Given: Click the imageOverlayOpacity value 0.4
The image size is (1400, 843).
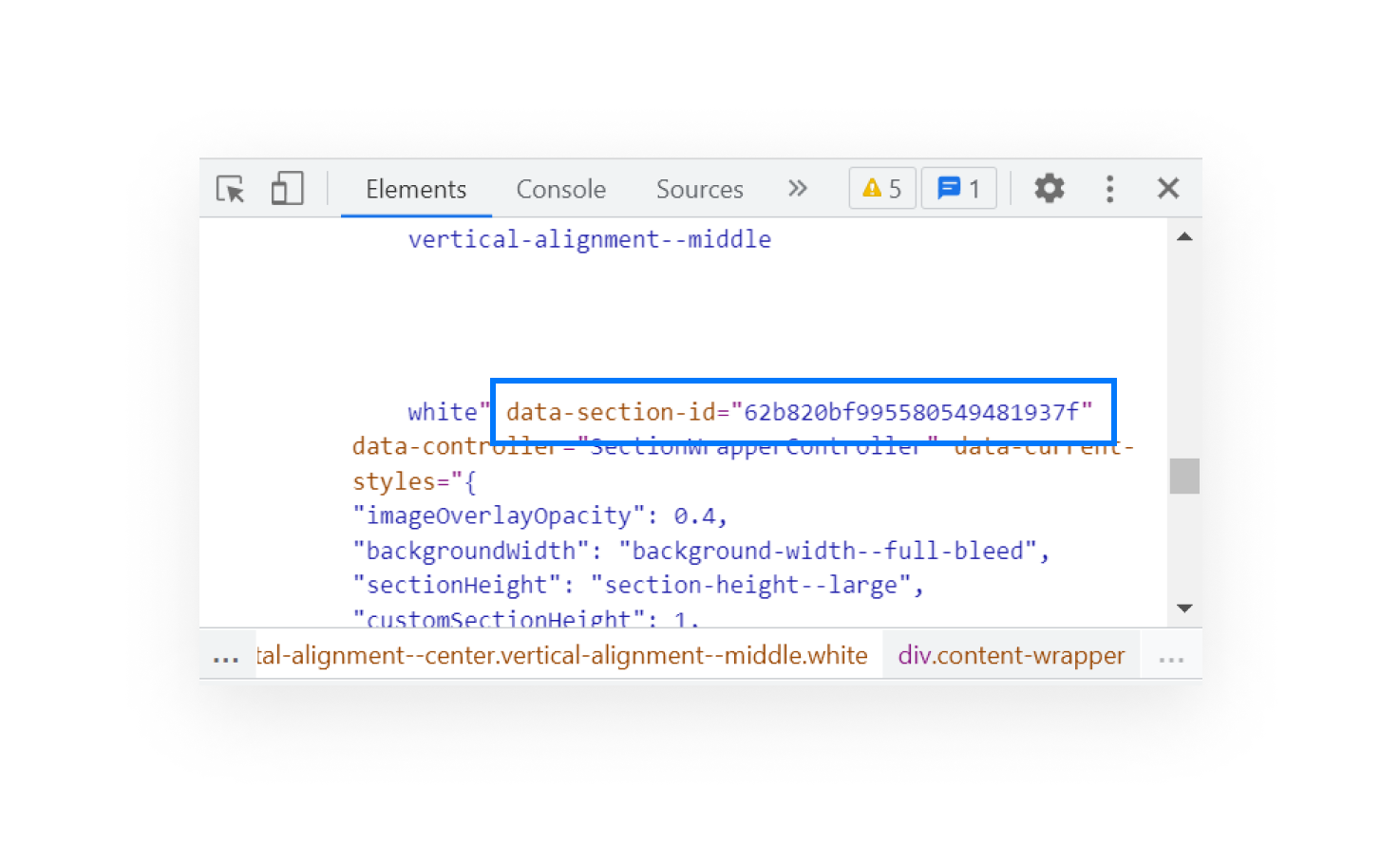Looking at the screenshot, I should tap(699, 515).
